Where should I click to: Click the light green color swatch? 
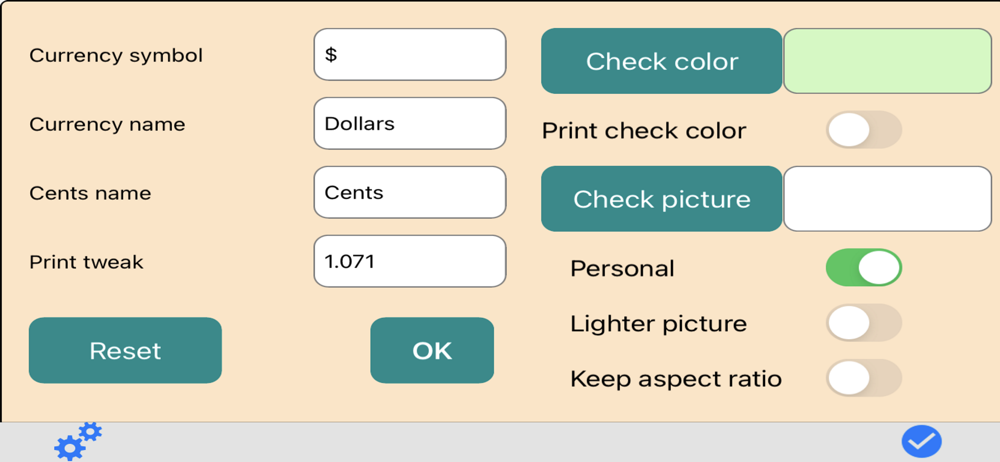coord(887,61)
